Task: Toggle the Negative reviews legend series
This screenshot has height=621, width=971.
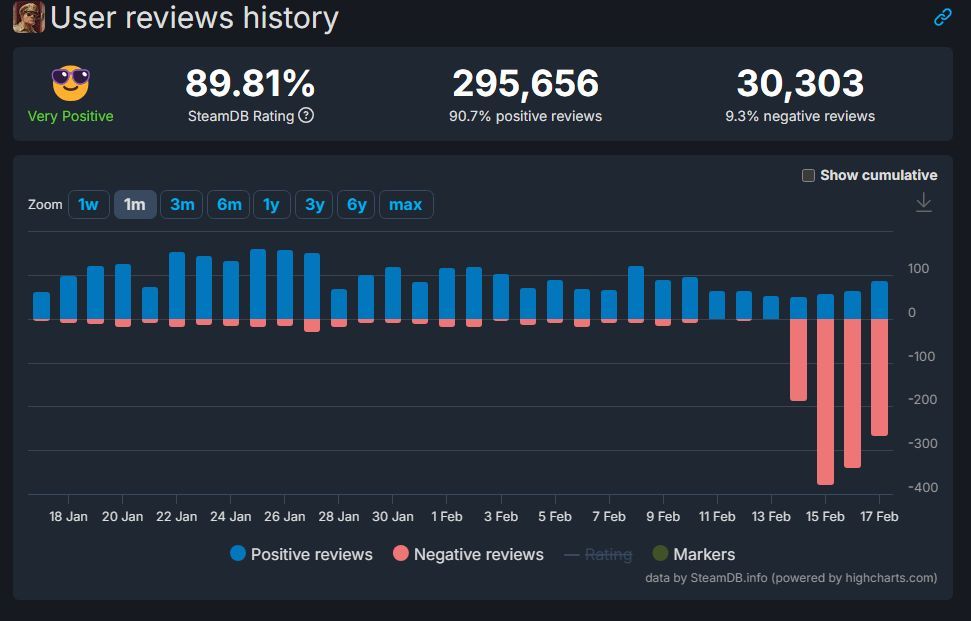Action: pos(468,554)
